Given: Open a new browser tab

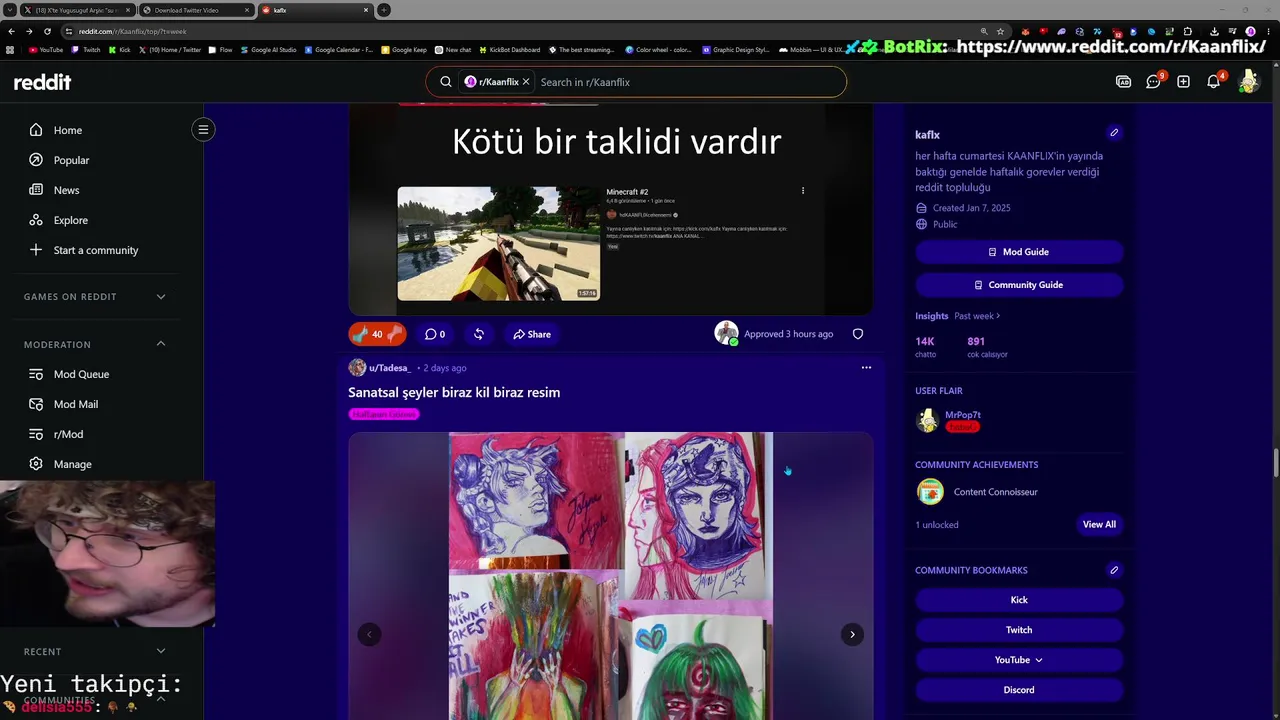Looking at the screenshot, I should pyautogui.click(x=384, y=10).
